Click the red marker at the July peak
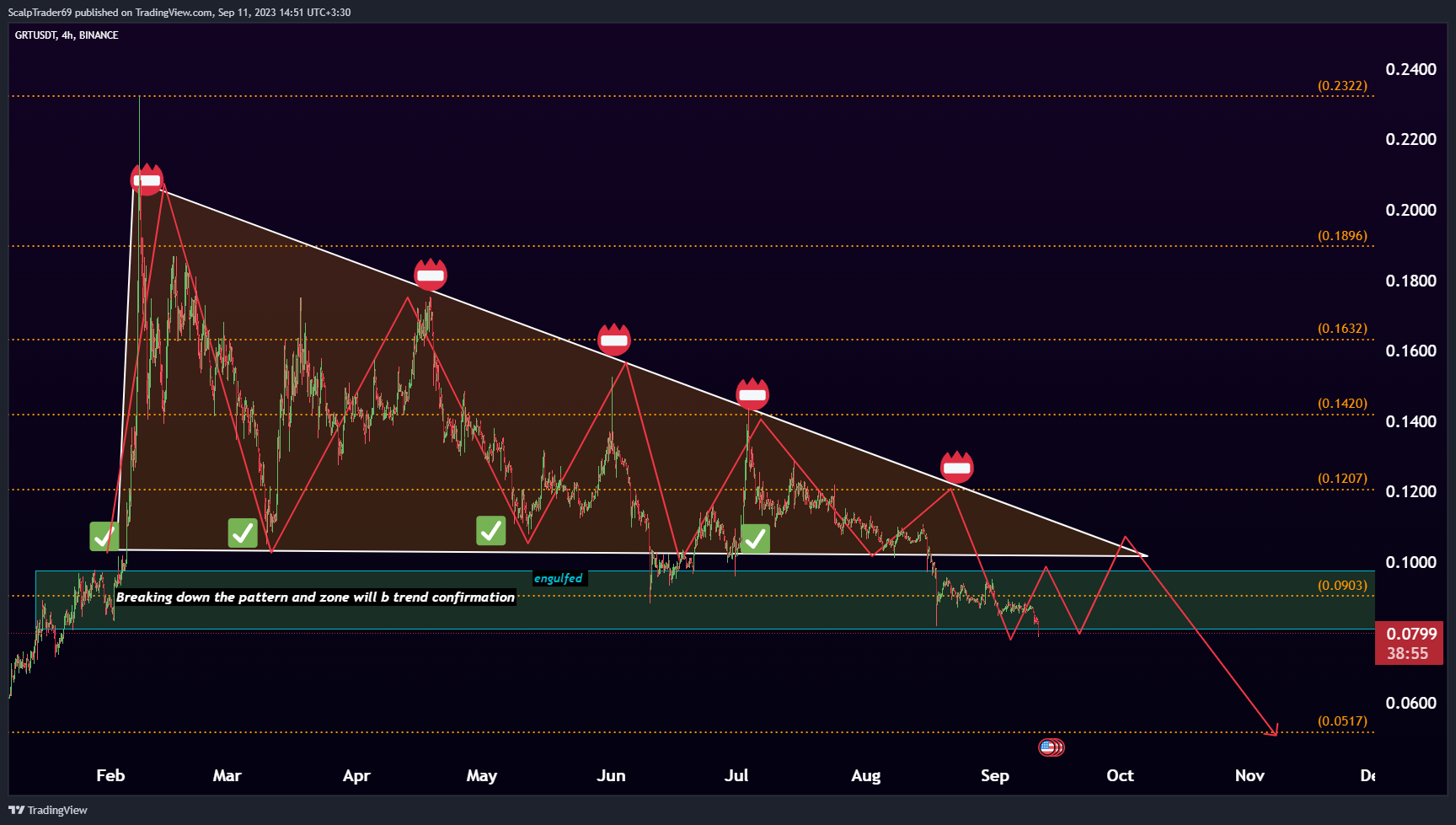 point(752,394)
